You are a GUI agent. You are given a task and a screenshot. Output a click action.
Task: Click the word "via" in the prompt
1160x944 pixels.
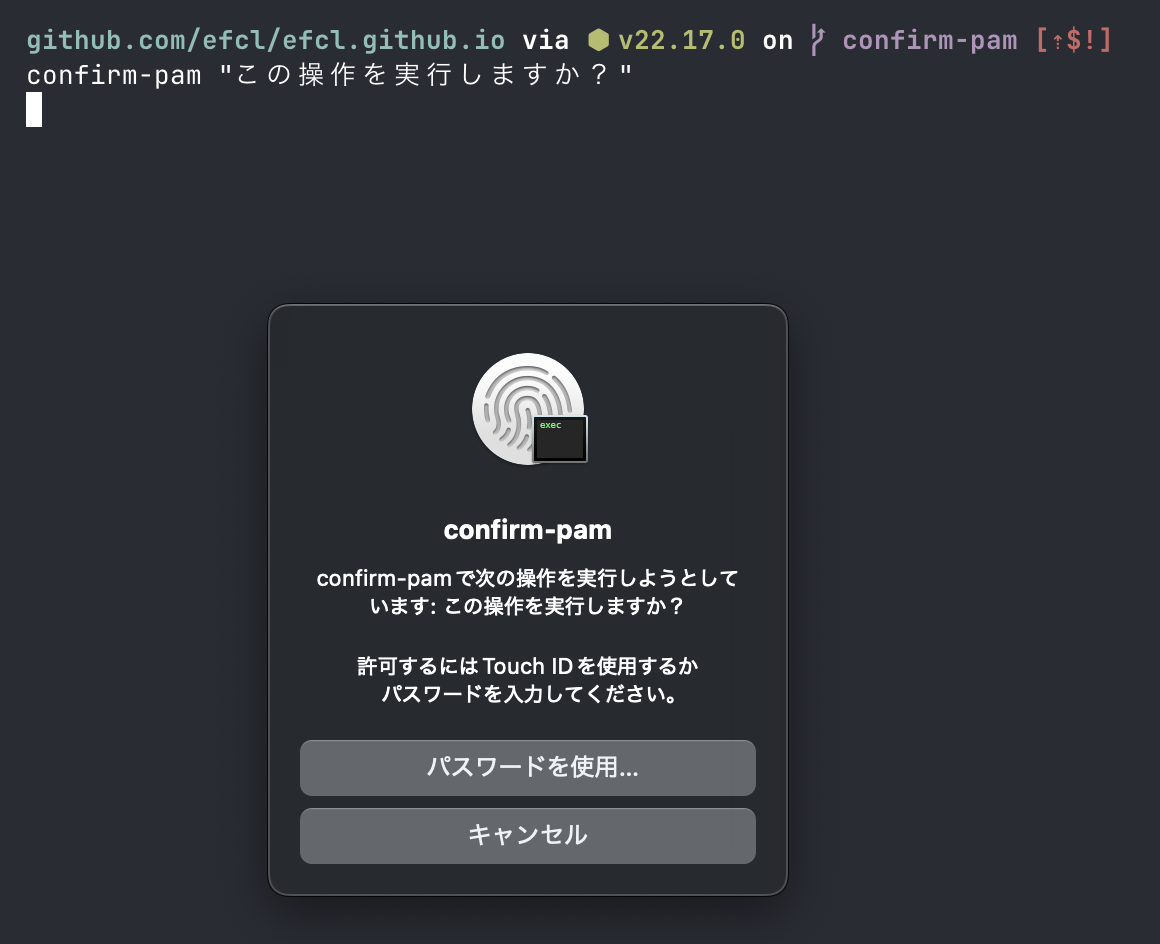pos(545,41)
